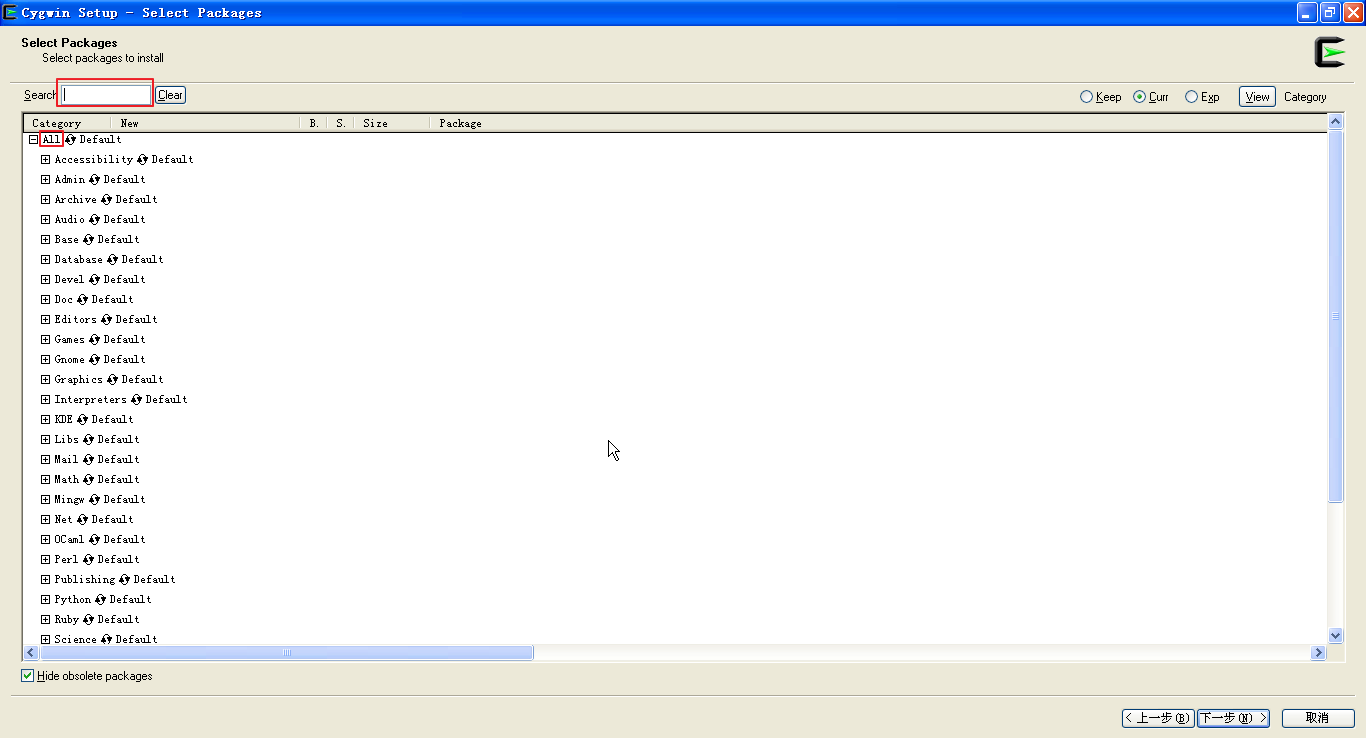Click the cycle icon next to Graphics

112,380
